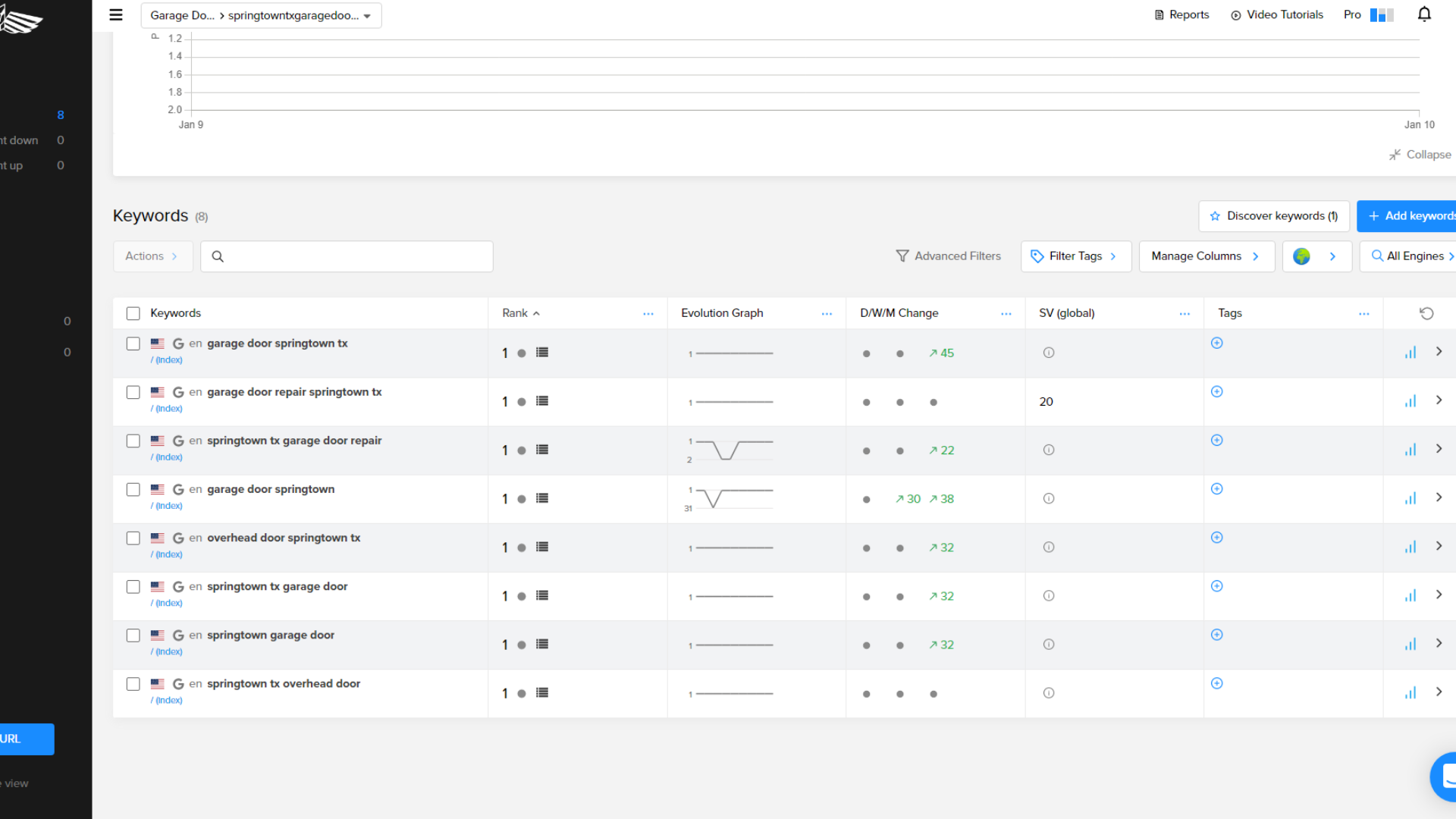Collapse the chart panel
The width and height of the screenshot is (1456, 819).
(1420, 154)
